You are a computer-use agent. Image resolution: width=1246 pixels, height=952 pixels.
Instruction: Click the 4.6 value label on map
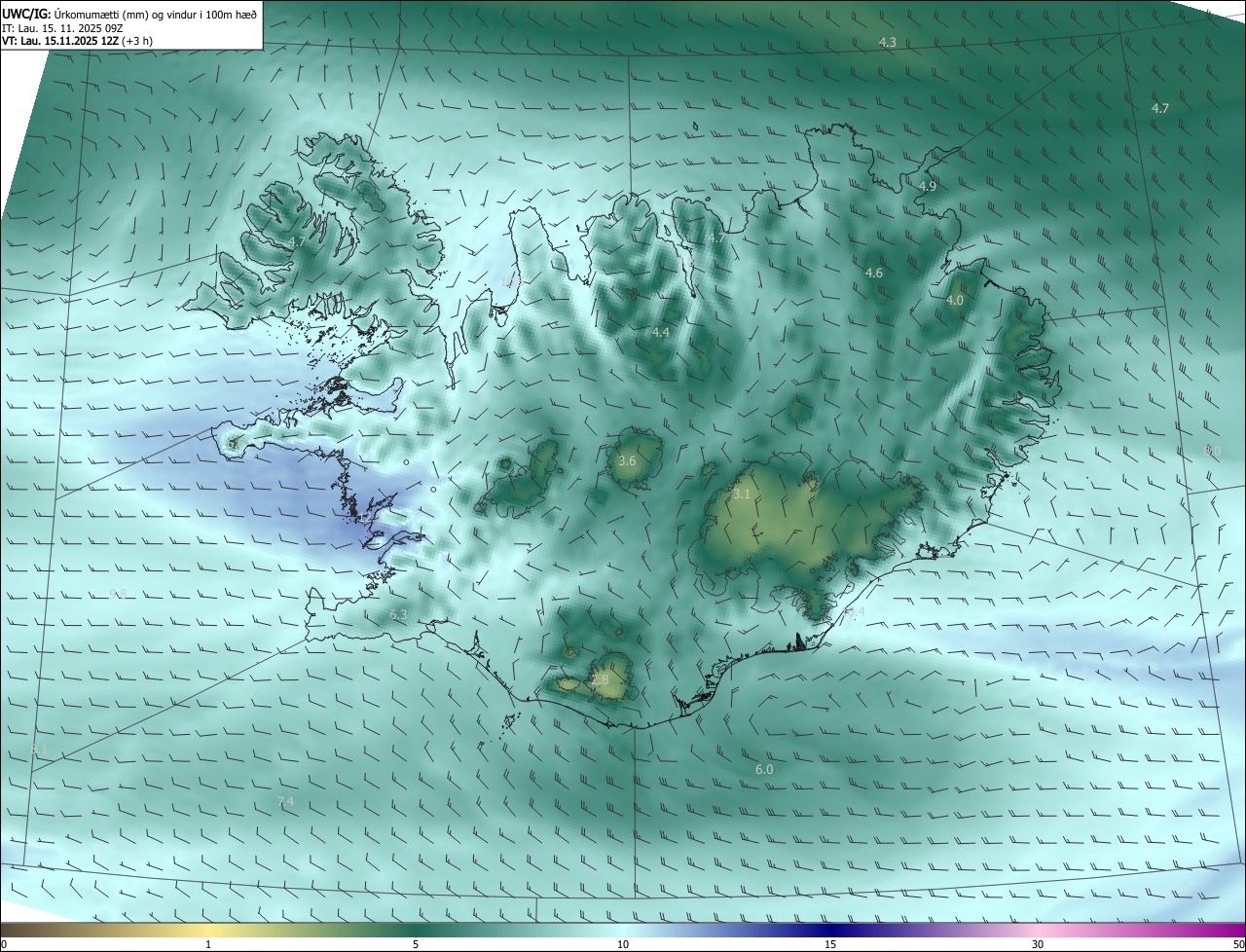click(x=874, y=274)
